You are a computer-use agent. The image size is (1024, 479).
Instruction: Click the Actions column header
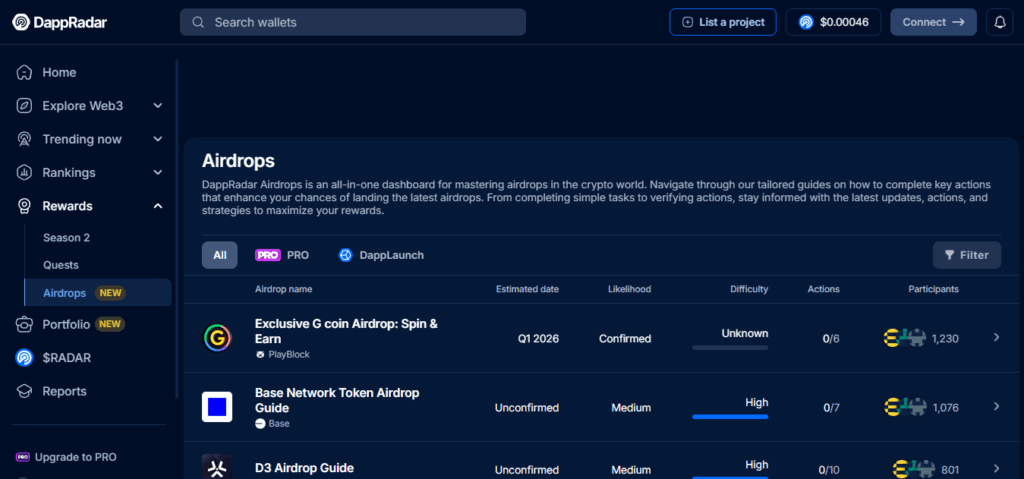(x=824, y=289)
